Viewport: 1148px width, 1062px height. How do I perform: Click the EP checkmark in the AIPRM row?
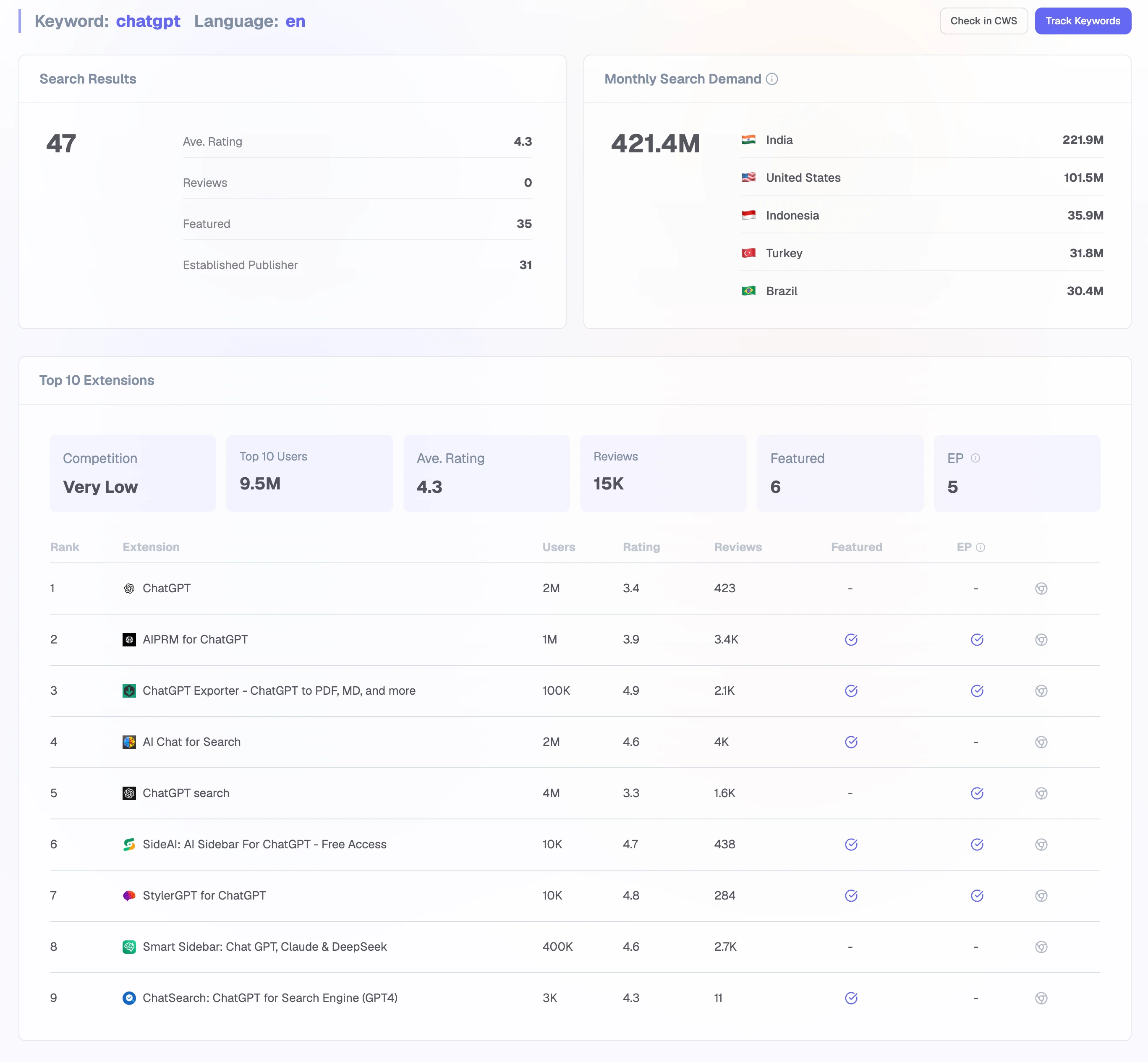977,640
